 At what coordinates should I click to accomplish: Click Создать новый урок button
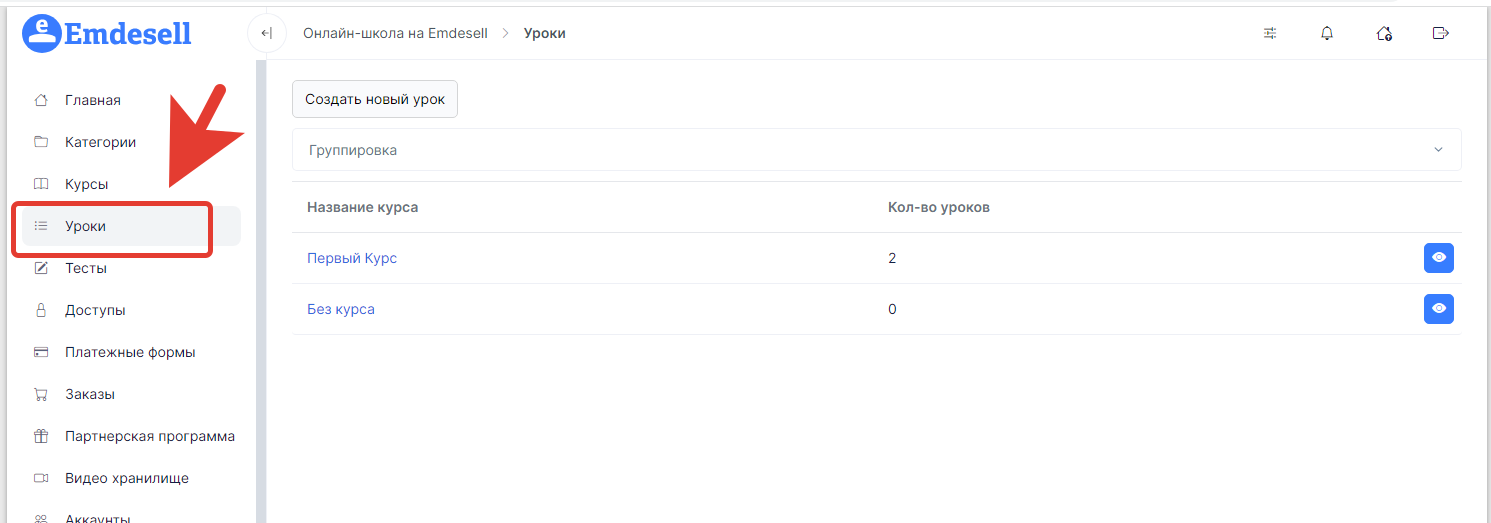click(375, 99)
